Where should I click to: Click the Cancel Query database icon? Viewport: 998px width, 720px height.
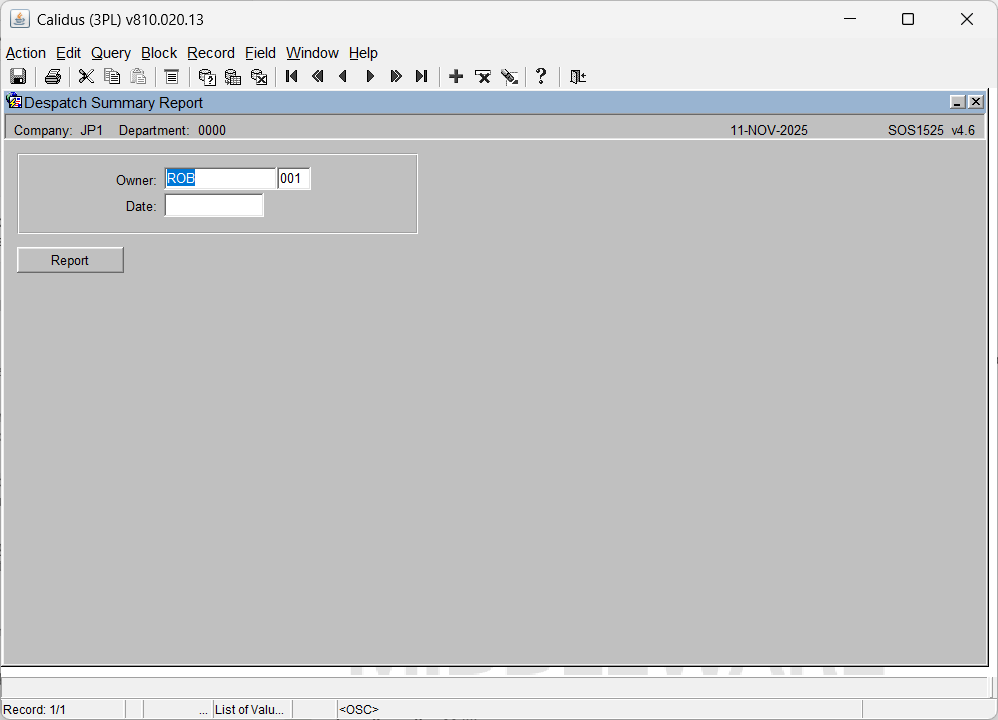pyautogui.click(x=259, y=77)
